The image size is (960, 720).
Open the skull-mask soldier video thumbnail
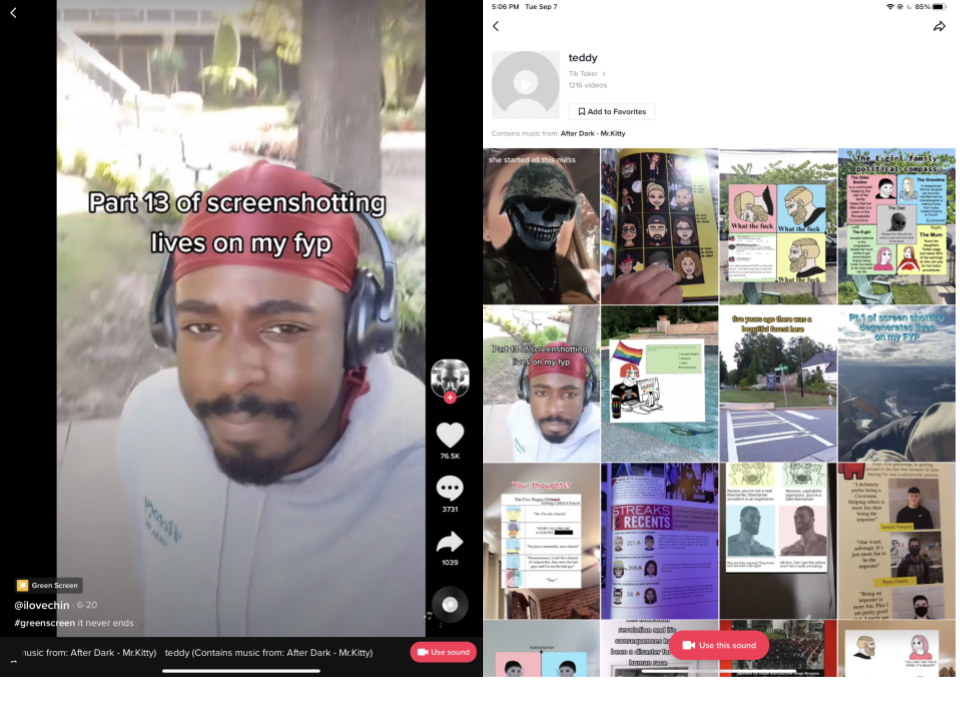[x=541, y=225]
